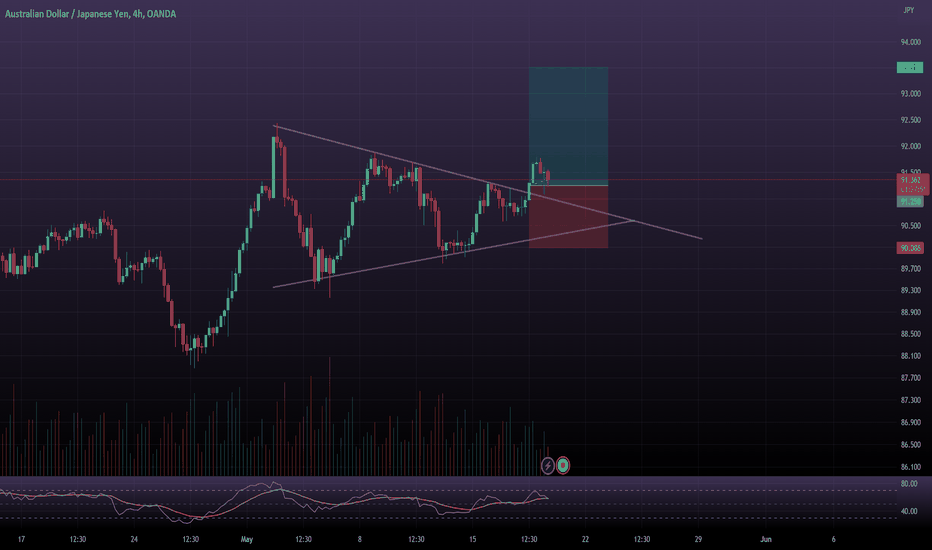Click the 90.500 price axis label
Viewport: 932px width, 550px height.
[x=911, y=226]
